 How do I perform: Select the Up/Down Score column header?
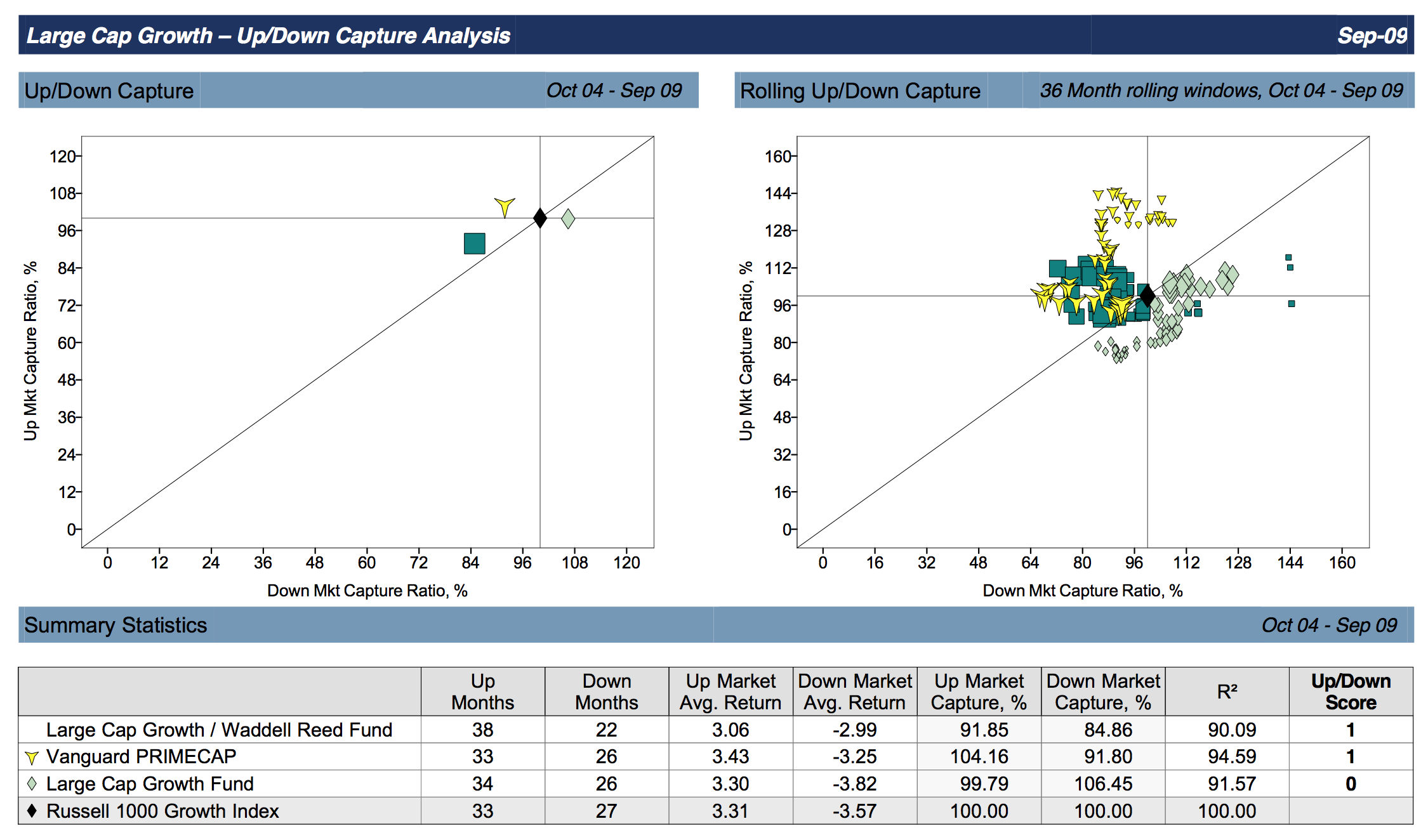(1351, 692)
